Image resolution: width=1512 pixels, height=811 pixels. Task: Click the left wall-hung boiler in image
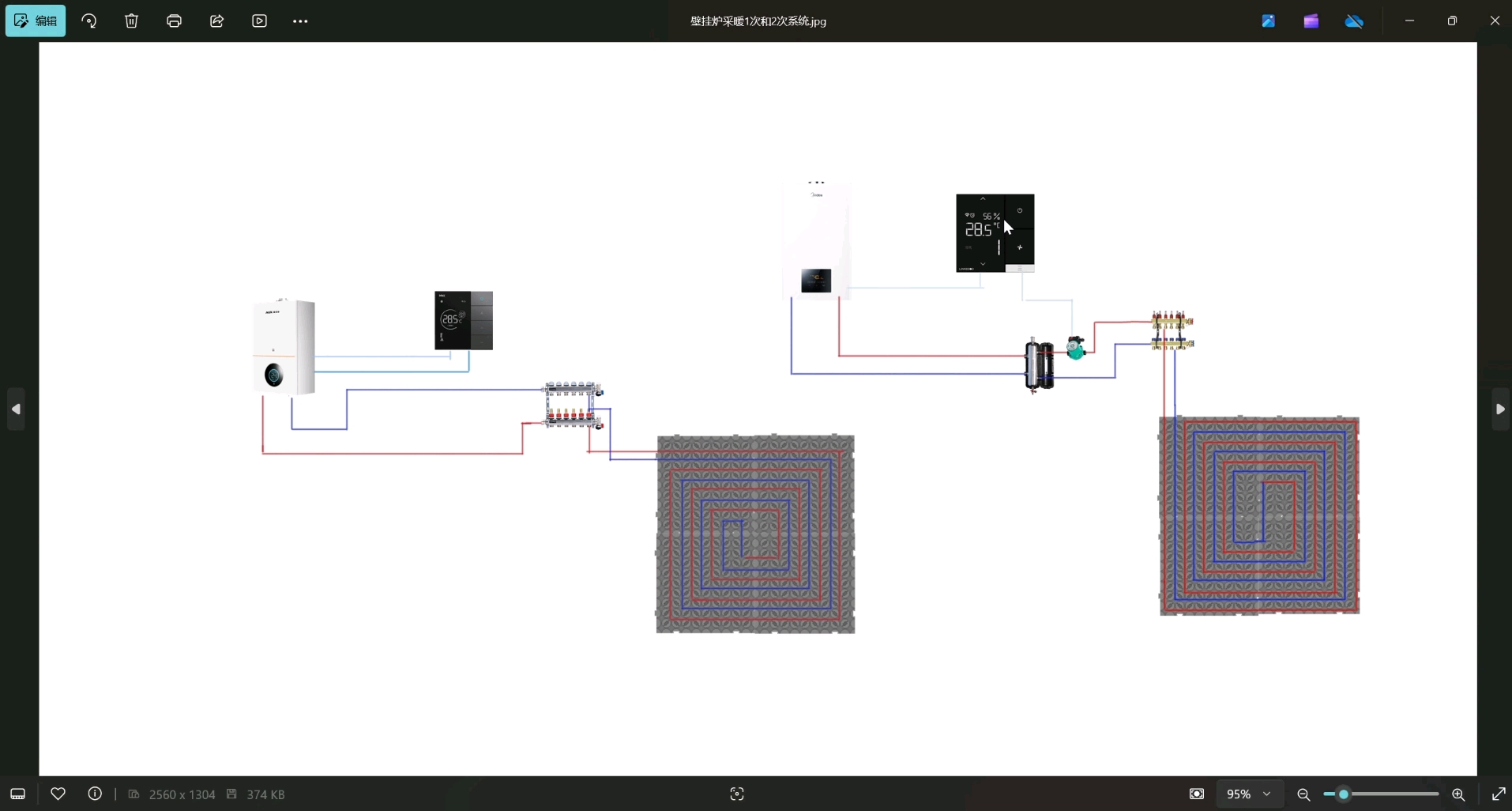pos(284,346)
